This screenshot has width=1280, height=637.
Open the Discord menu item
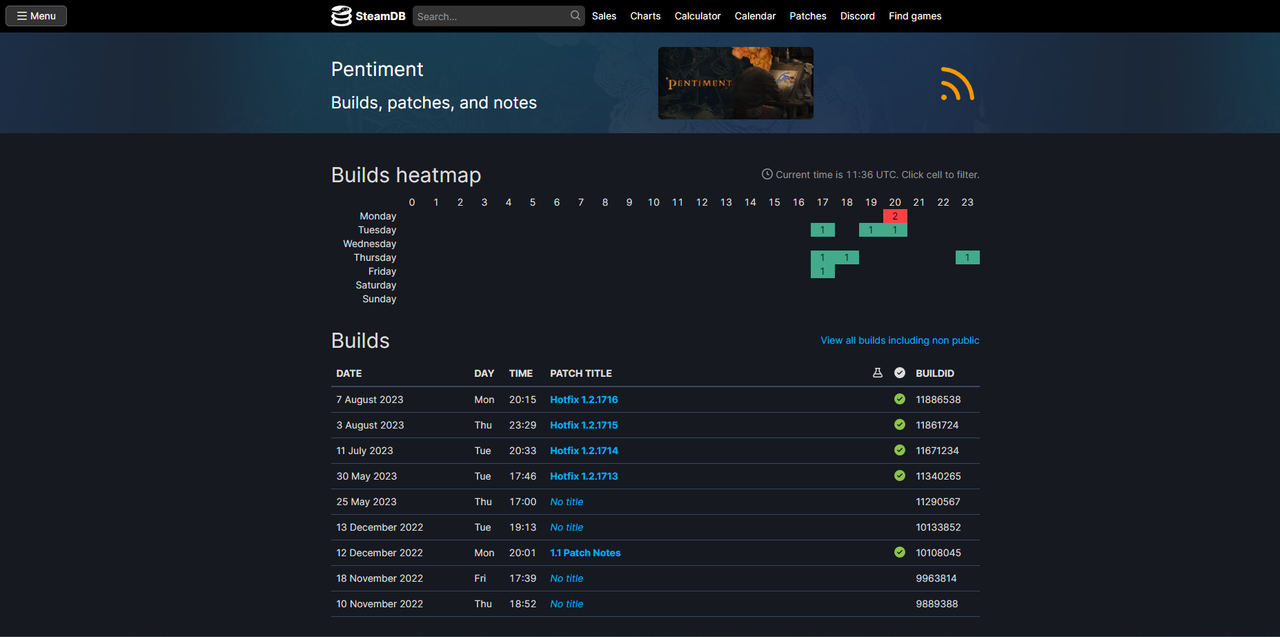point(857,16)
